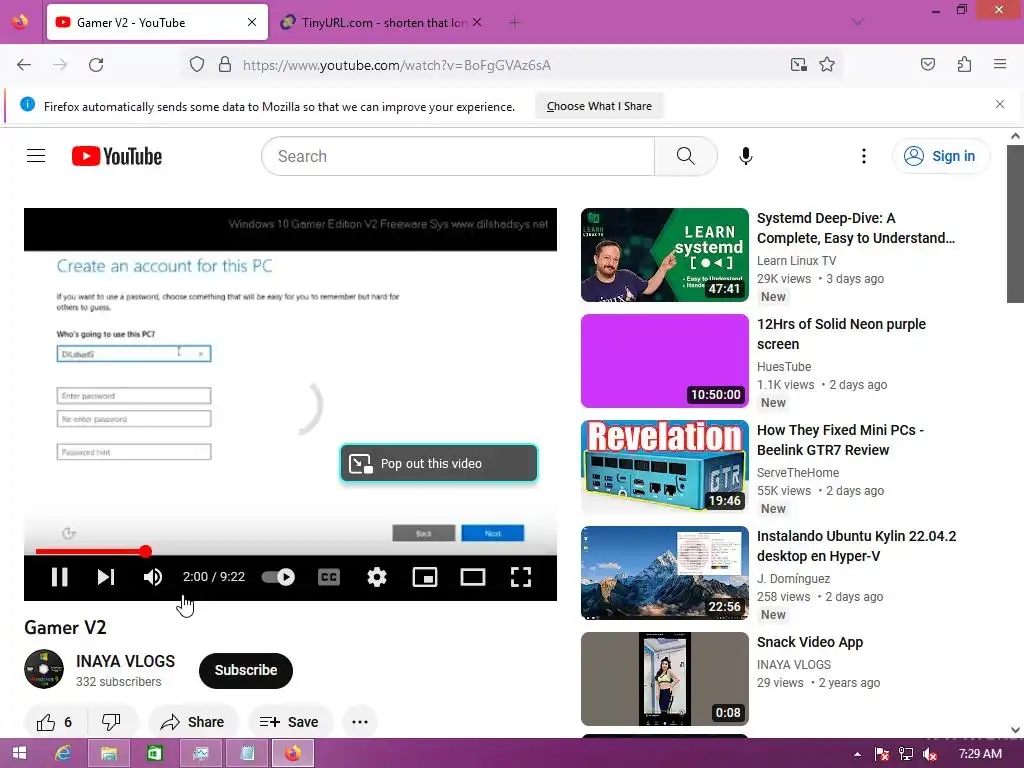
Task: Open Snack Video App thumbnail
Action: click(x=664, y=679)
